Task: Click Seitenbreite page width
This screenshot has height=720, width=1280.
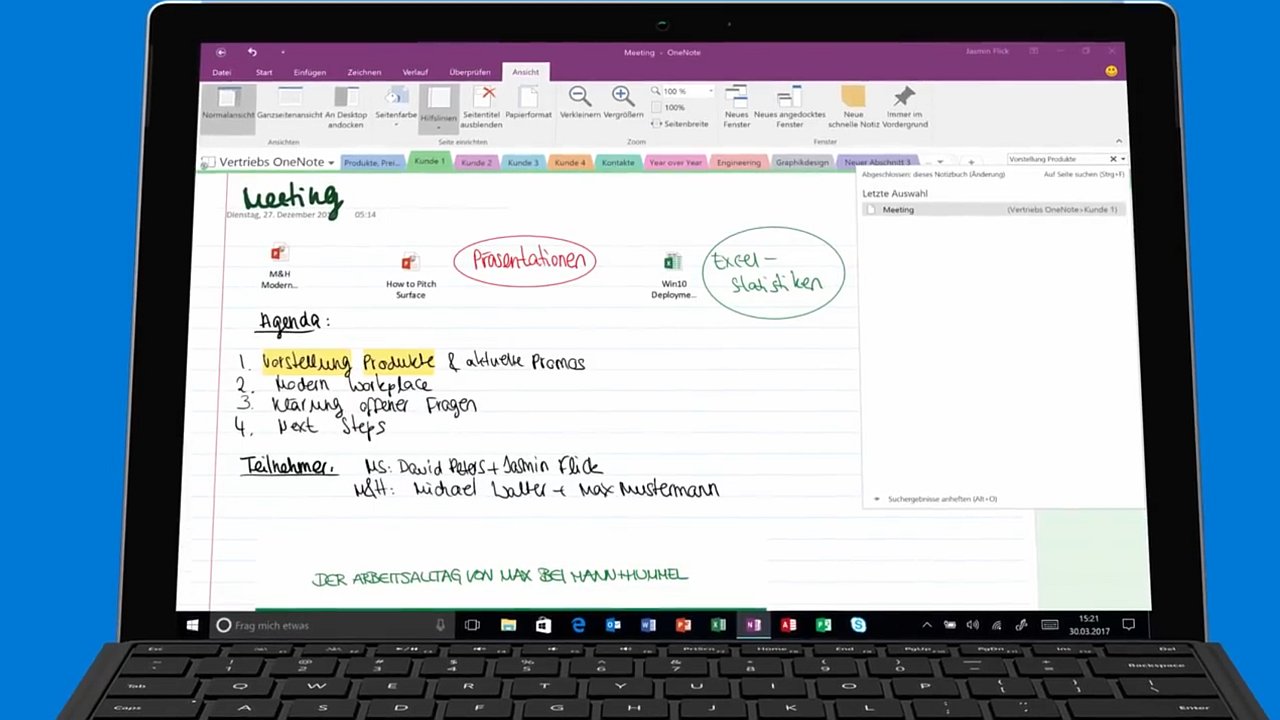Action: click(680, 124)
